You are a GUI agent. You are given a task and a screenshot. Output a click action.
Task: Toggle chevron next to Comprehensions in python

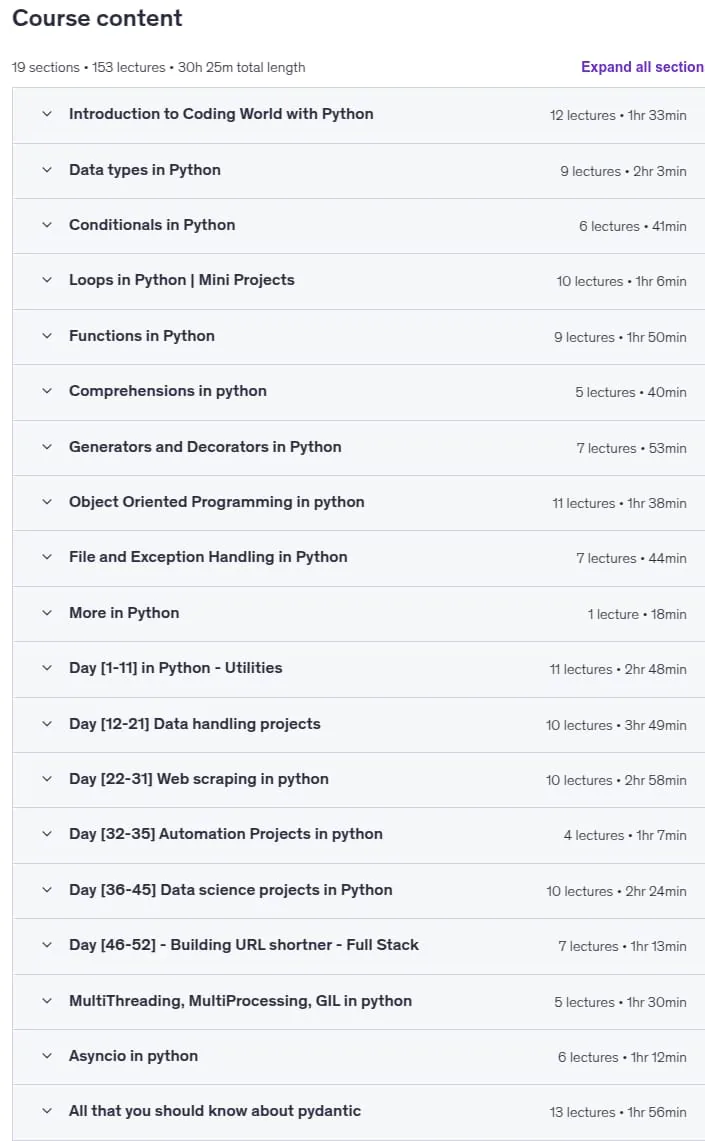(47, 391)
